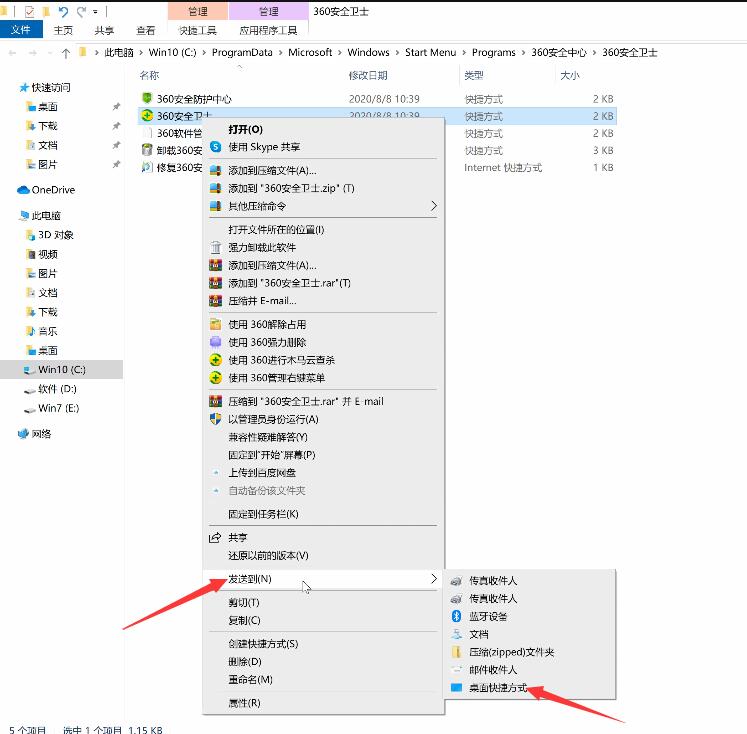Choose 打开文件所在的位置(I)
747x734 pixels.
click(276, 230)
